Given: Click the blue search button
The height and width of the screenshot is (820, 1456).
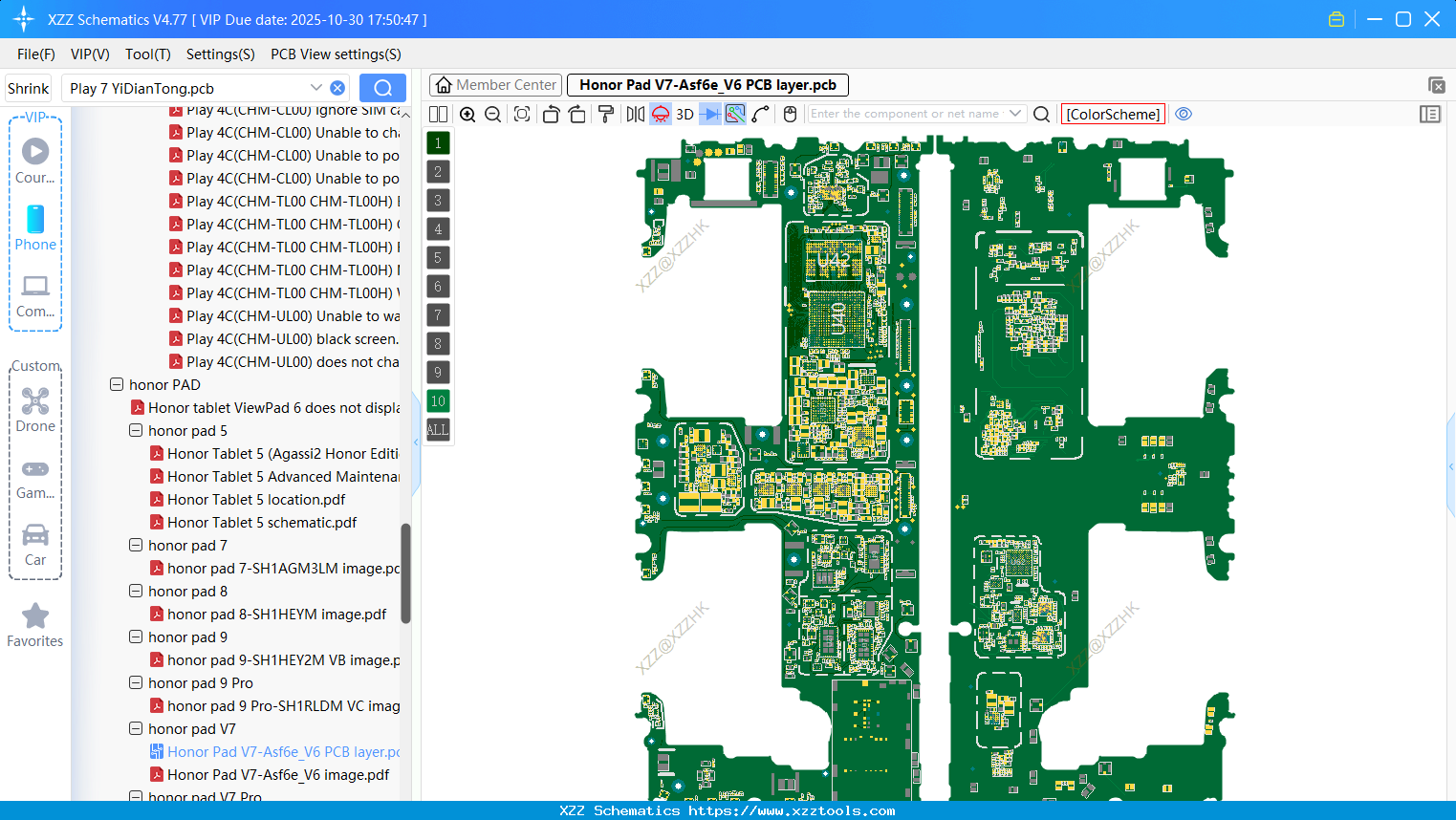Looking at the screenshot, I should tap(382, 88).
